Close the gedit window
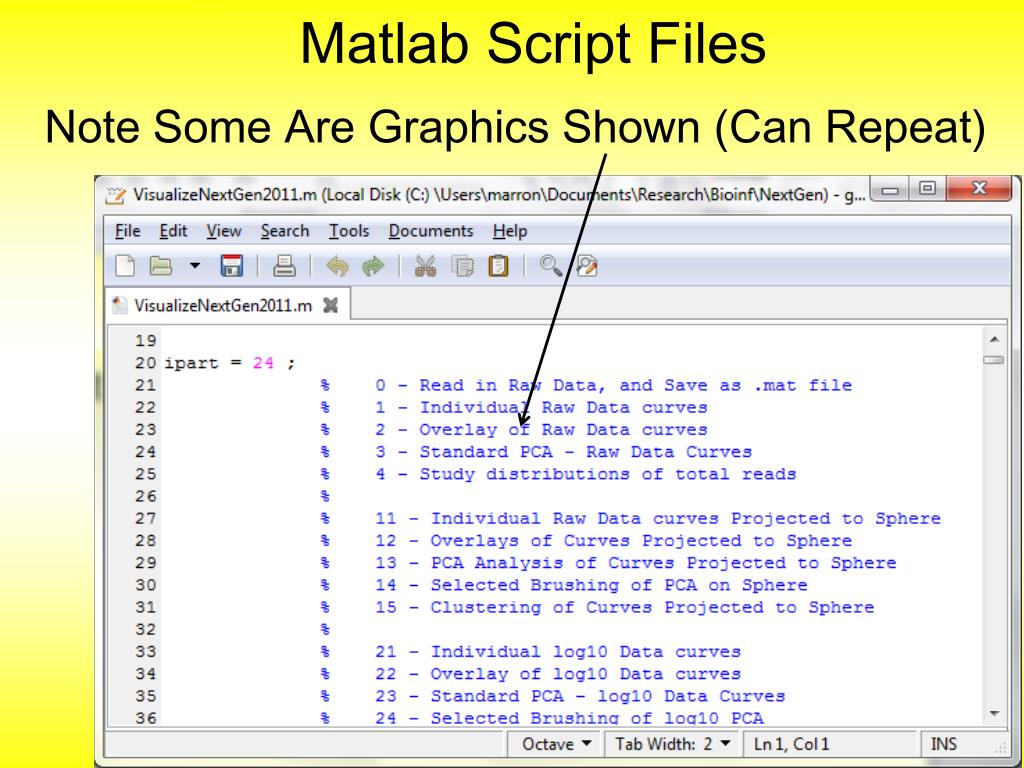Image resolution: width=1024 pixels, height=768 pixels. click(979, 189)
